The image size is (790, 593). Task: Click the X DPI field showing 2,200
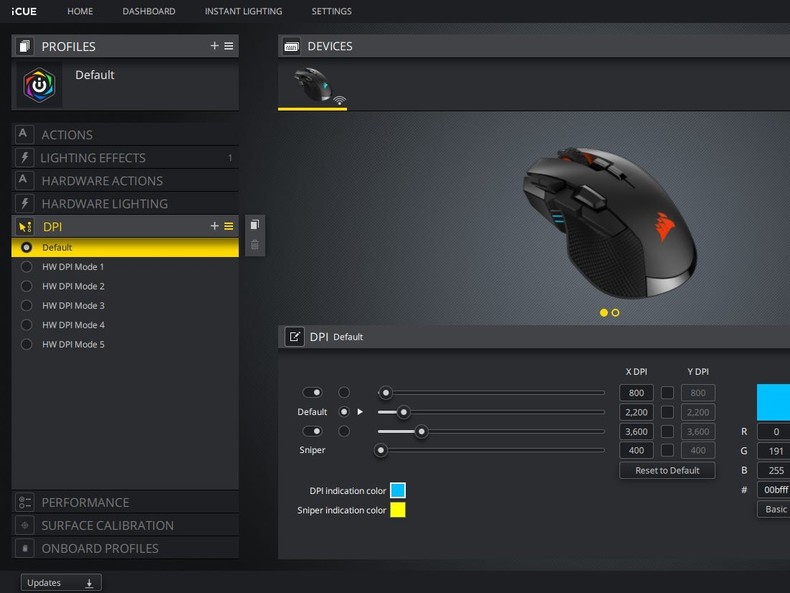tap(636, 412)
